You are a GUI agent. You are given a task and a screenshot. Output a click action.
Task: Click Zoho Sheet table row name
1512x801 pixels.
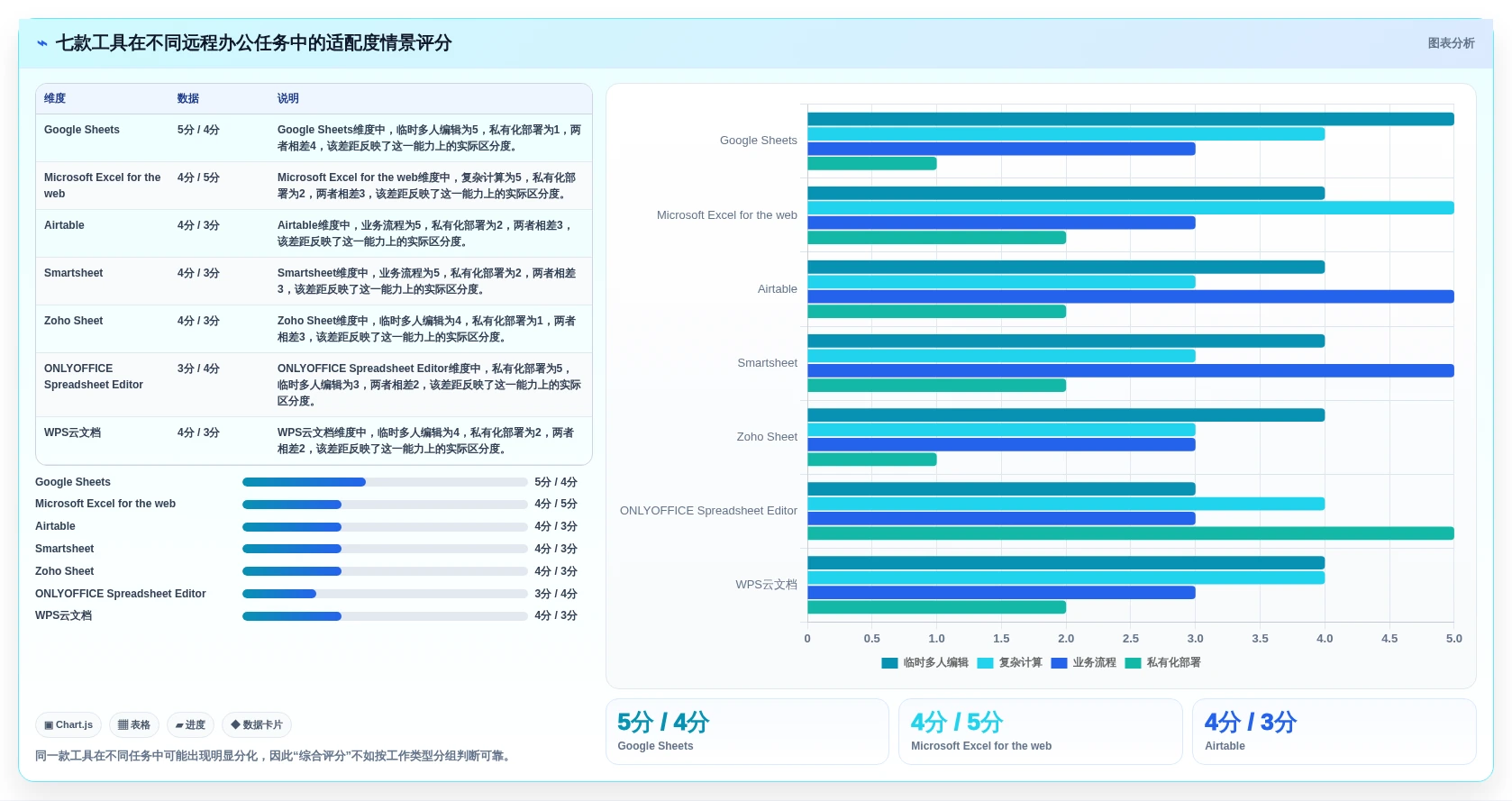point(74,321)
